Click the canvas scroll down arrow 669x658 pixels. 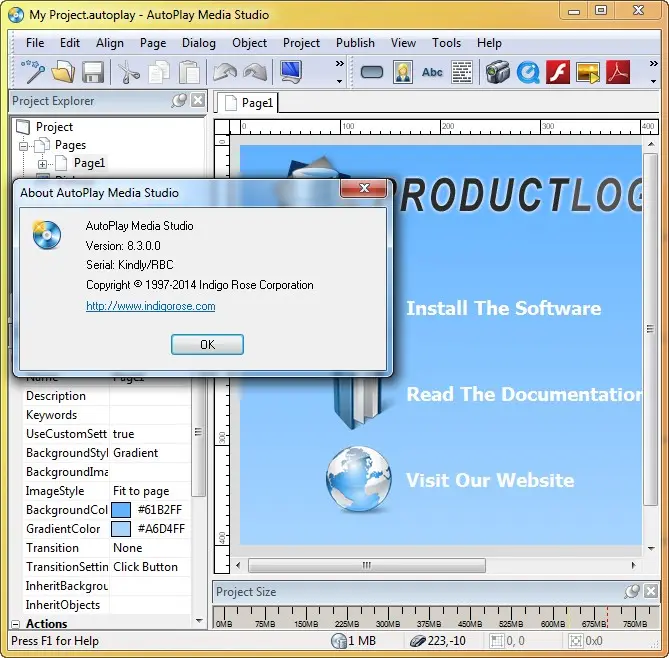click(x=651, y=548)
